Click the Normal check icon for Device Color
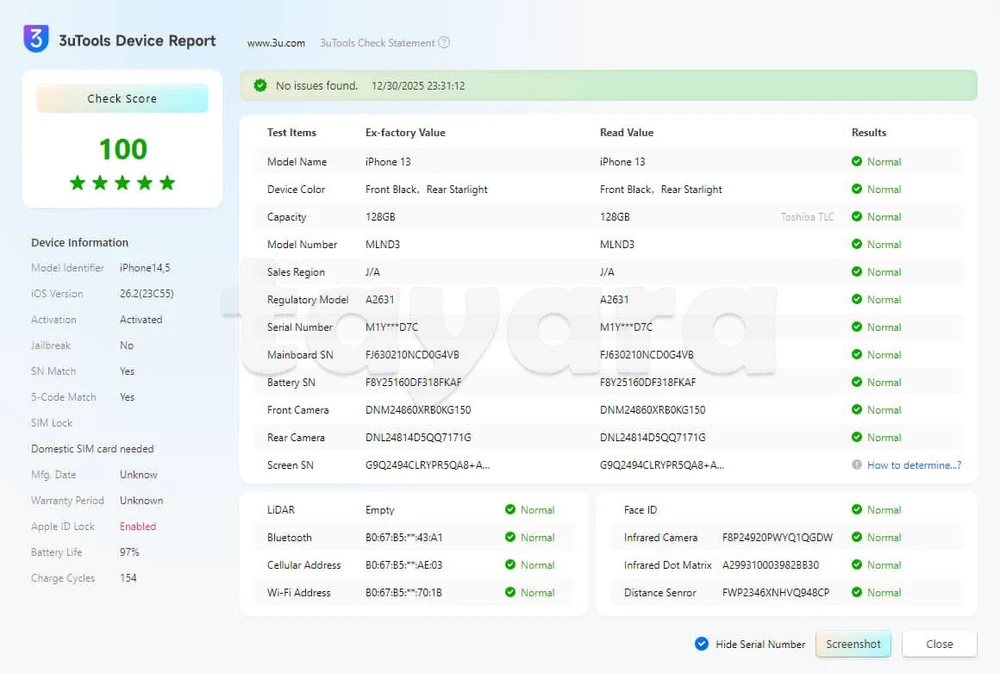Viewport: 1000px width, 673px height. 857,189
